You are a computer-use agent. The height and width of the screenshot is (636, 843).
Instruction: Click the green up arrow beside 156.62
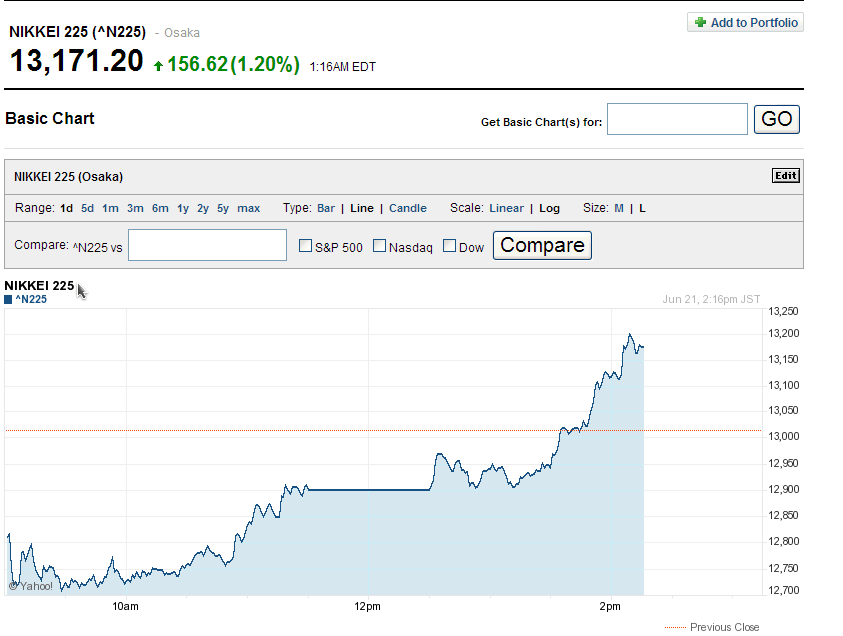tap(158, 66)
